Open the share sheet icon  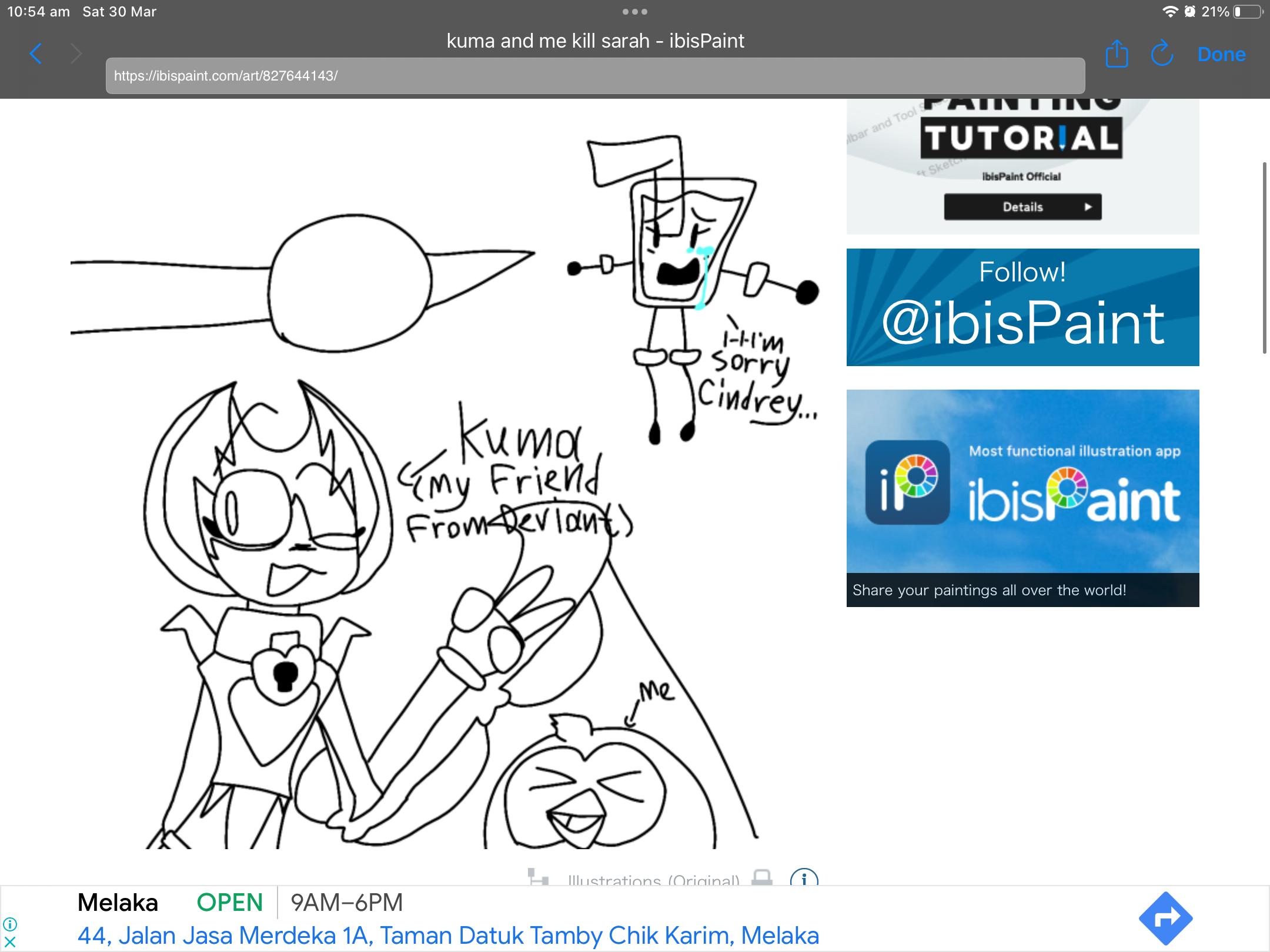click(x=1117, y=53)
